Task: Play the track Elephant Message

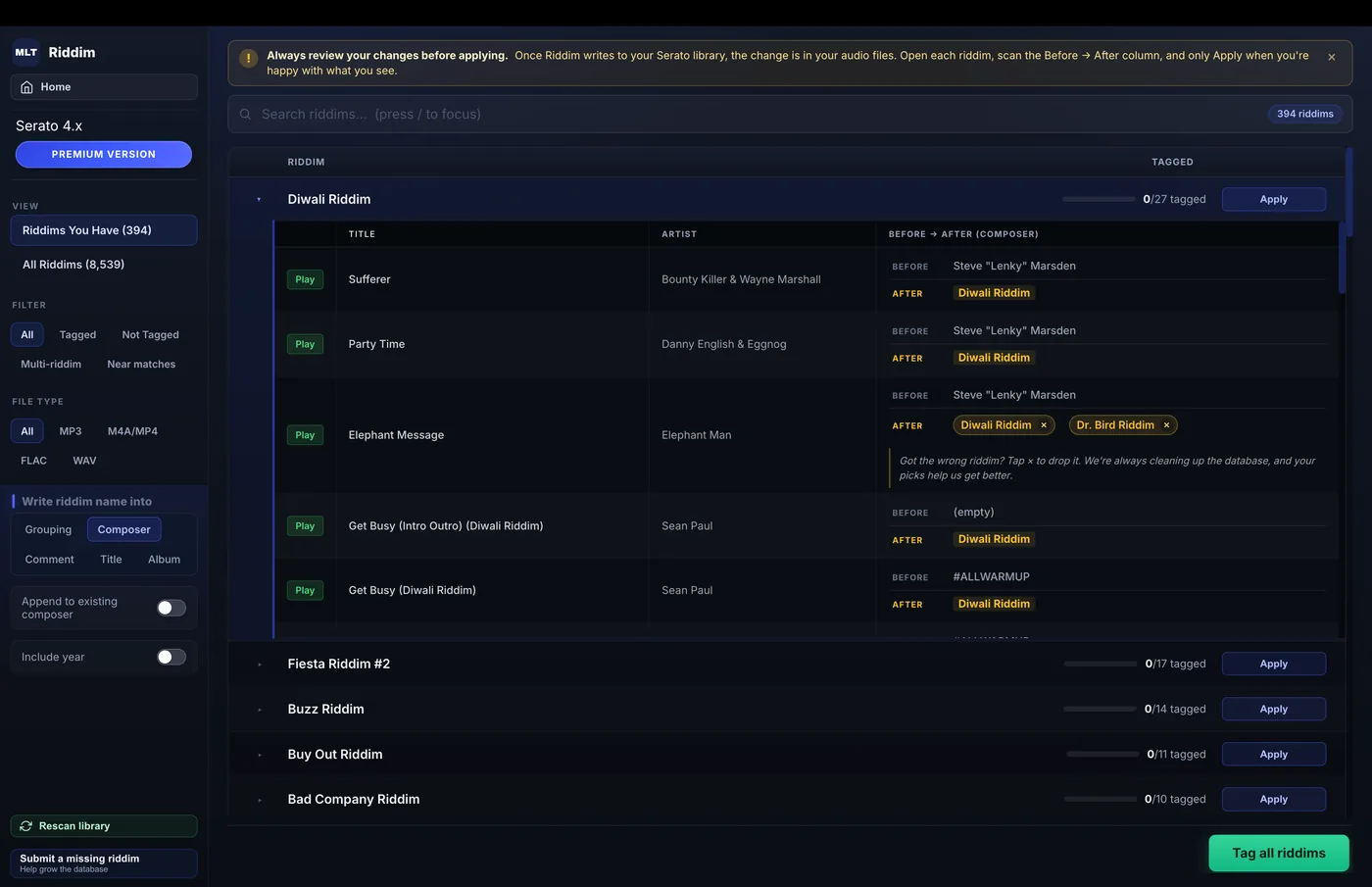Action: coord(305,435)
